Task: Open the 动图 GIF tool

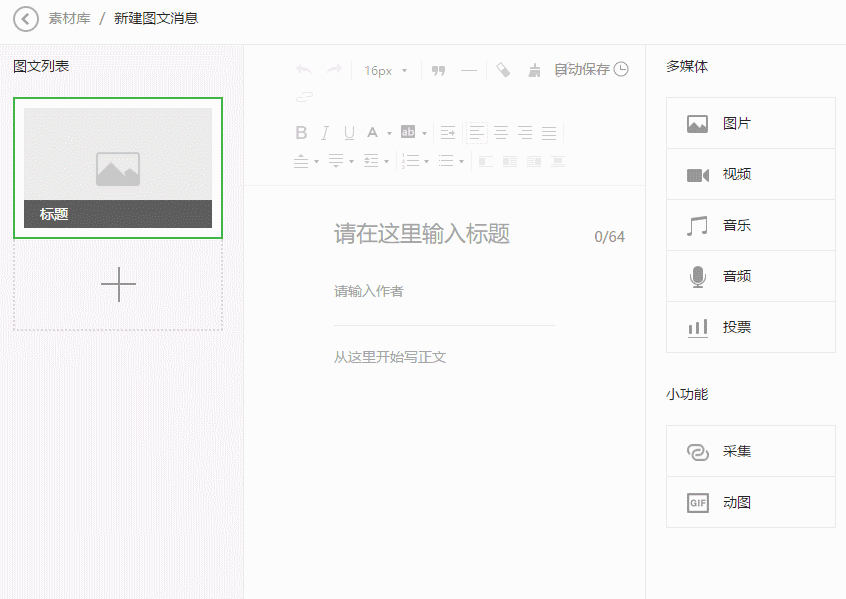Action: 751,502
